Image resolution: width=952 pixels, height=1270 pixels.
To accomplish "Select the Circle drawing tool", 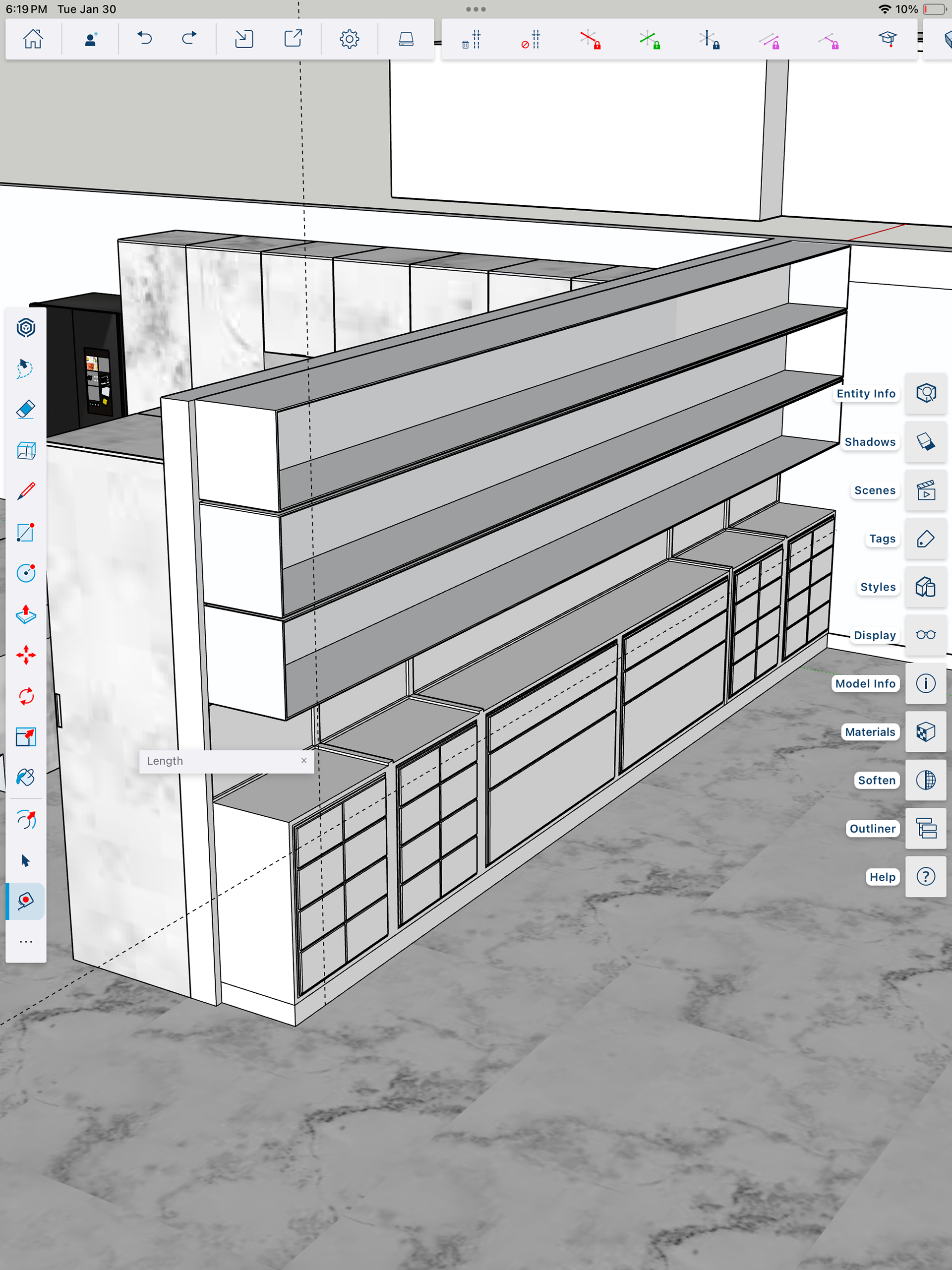I will [26, 573].
